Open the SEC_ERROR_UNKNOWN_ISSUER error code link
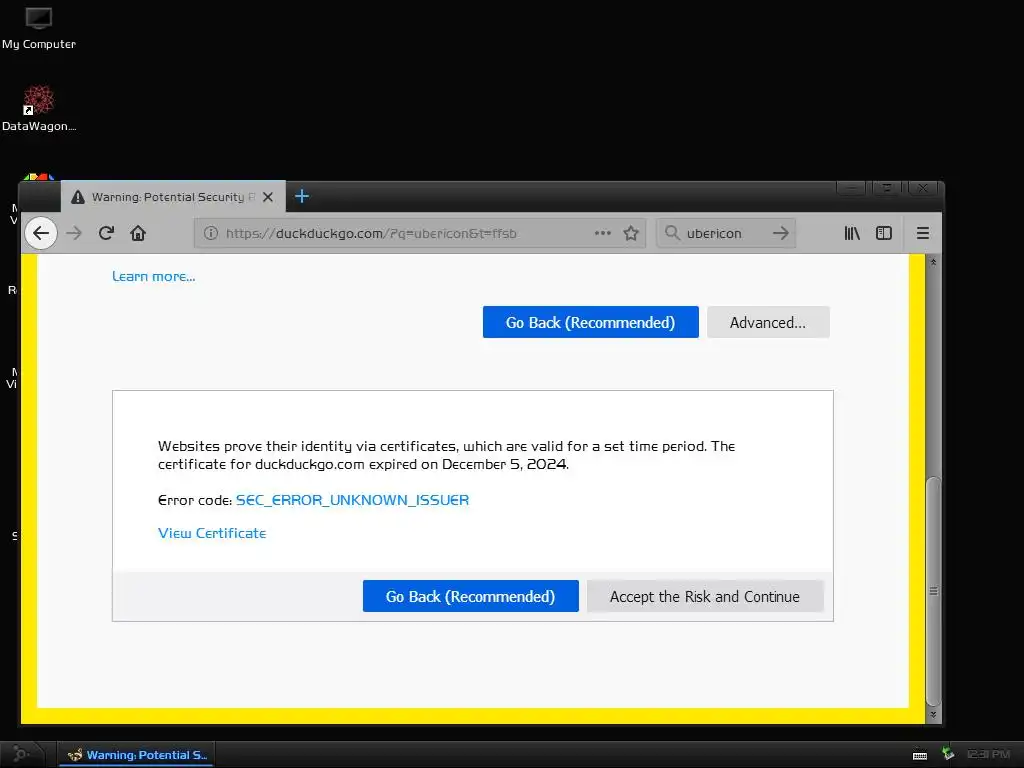The height and width of the screenshot is (768, 1024). 353,500
